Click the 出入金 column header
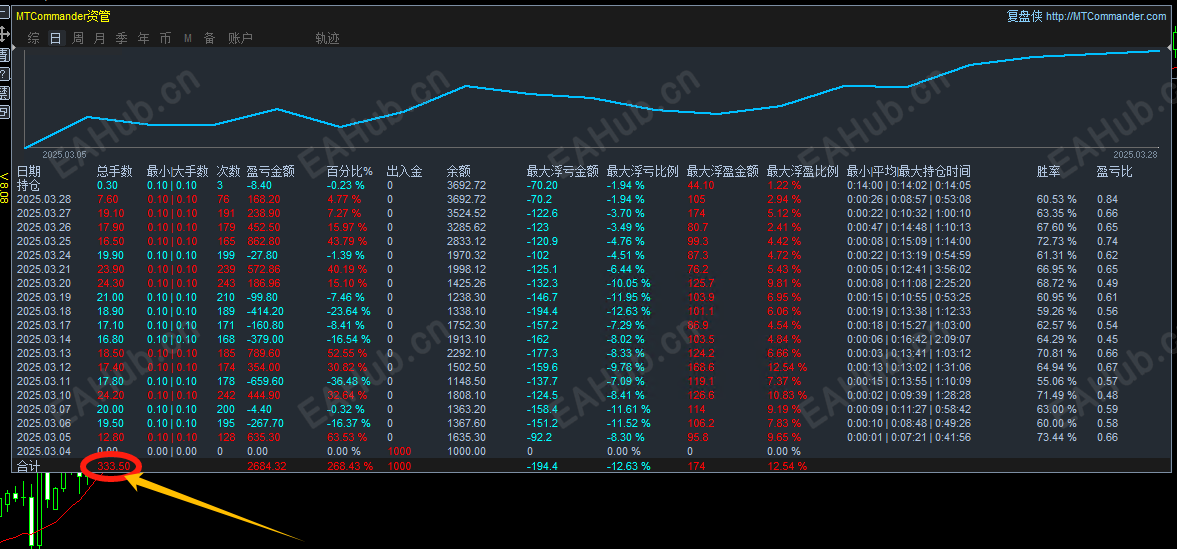1177x549 pixels. click(405, 172)
